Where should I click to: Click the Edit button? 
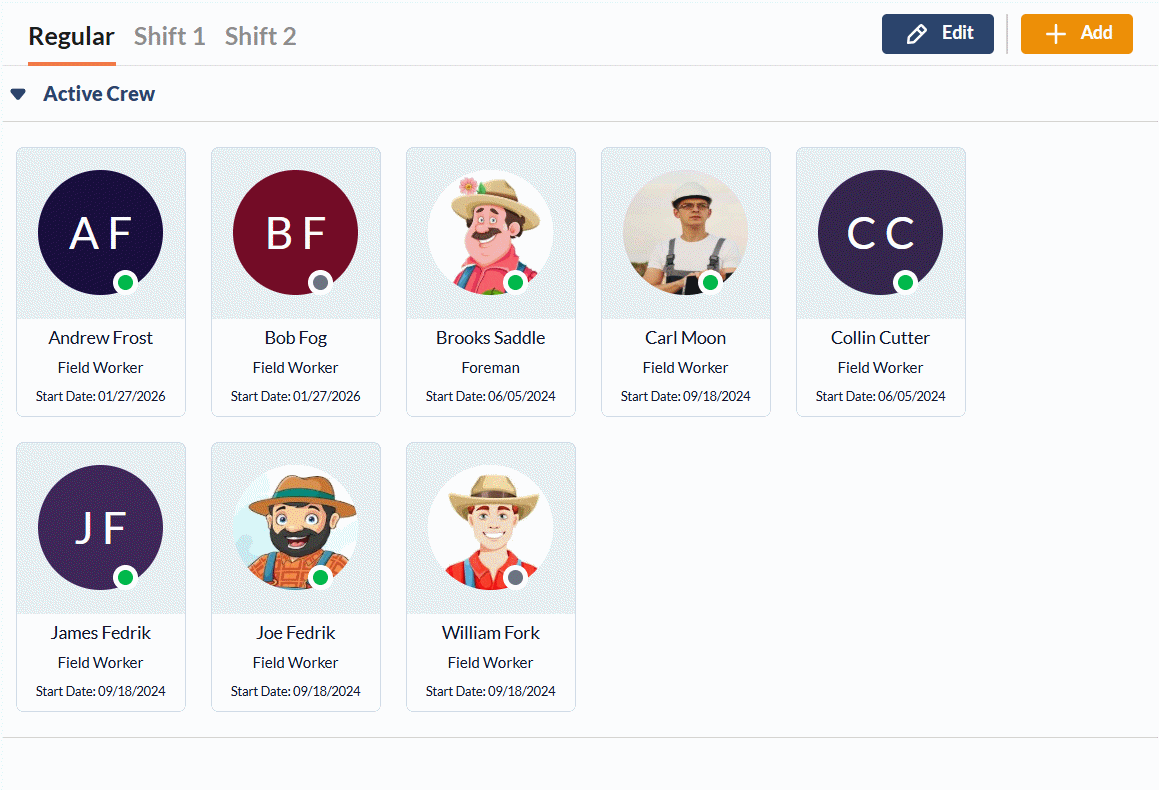937,34
